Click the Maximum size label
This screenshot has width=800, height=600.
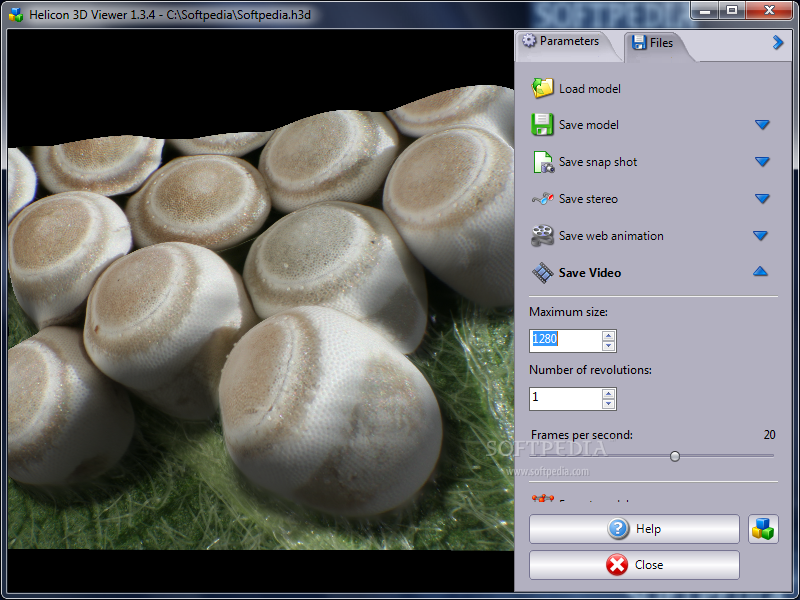point(568,312)
